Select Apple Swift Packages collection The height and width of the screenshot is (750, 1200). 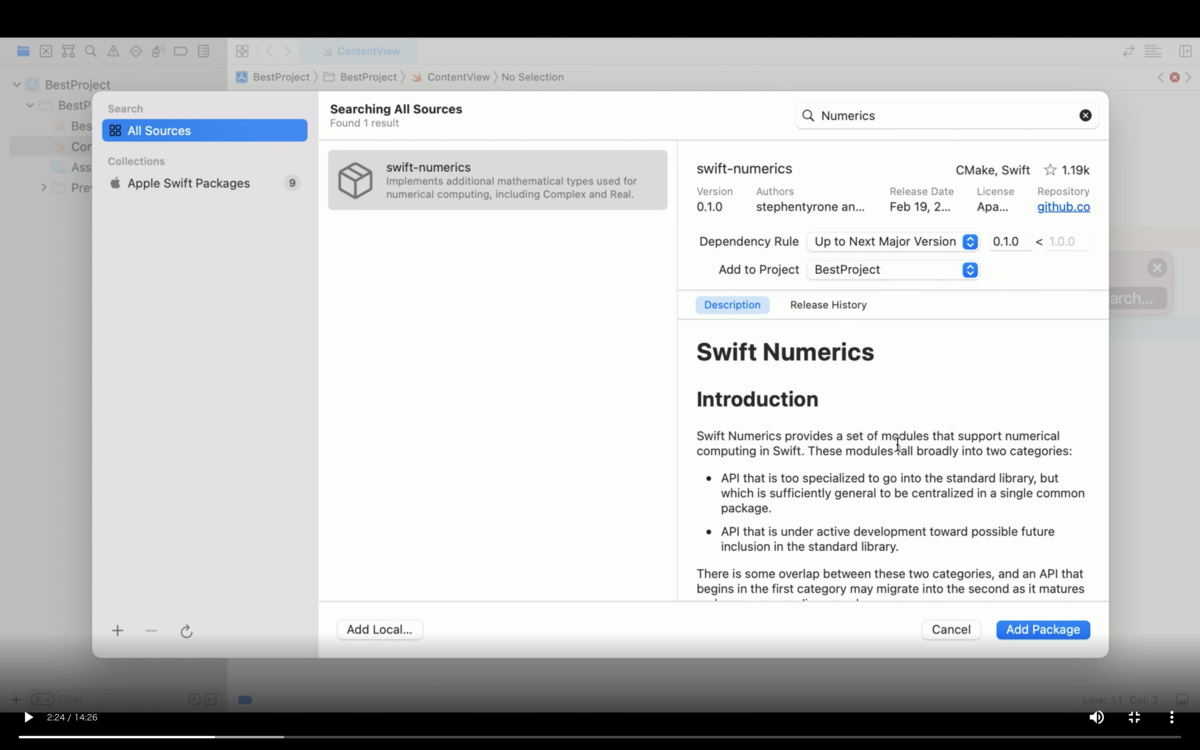pyautogui.click(x=204, y=183)
